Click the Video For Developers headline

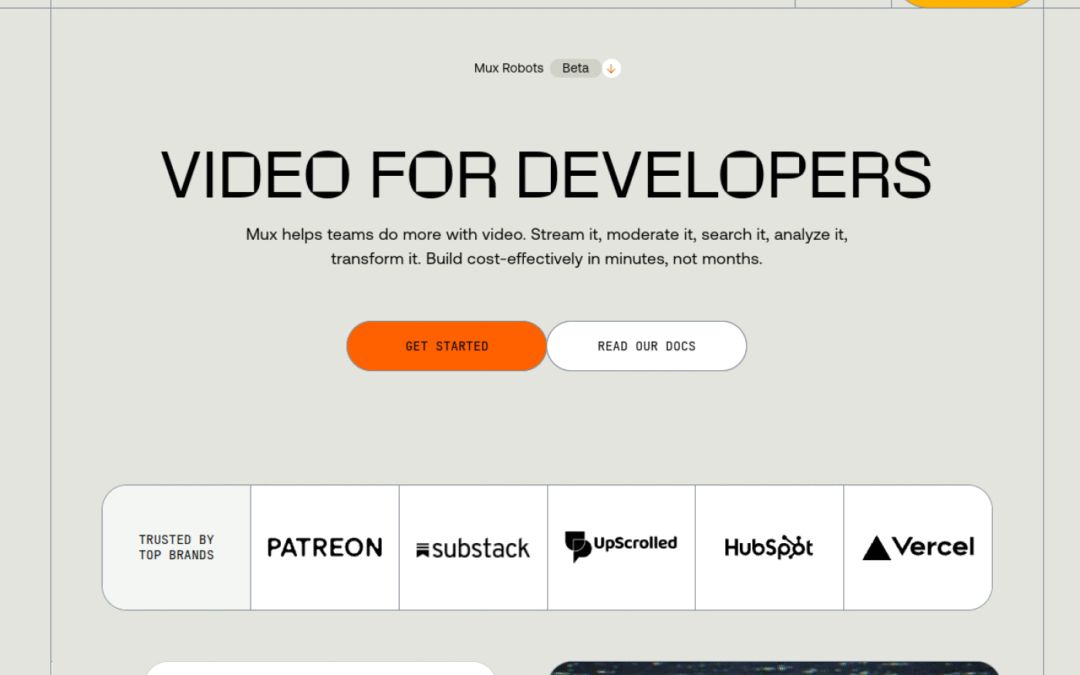point(546,175)
